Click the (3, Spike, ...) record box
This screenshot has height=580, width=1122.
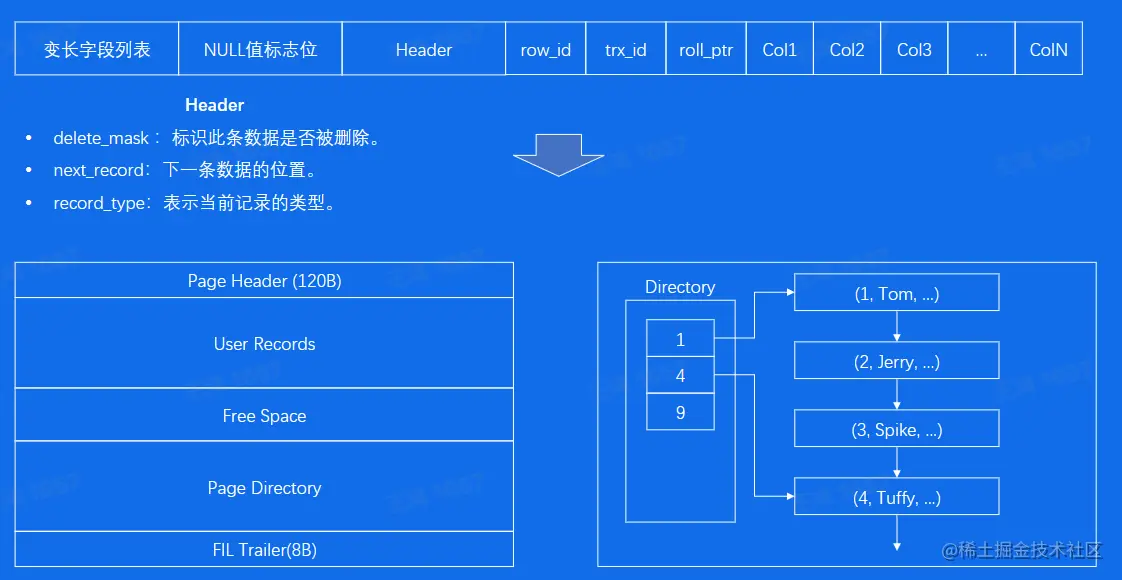coord(897,428)
